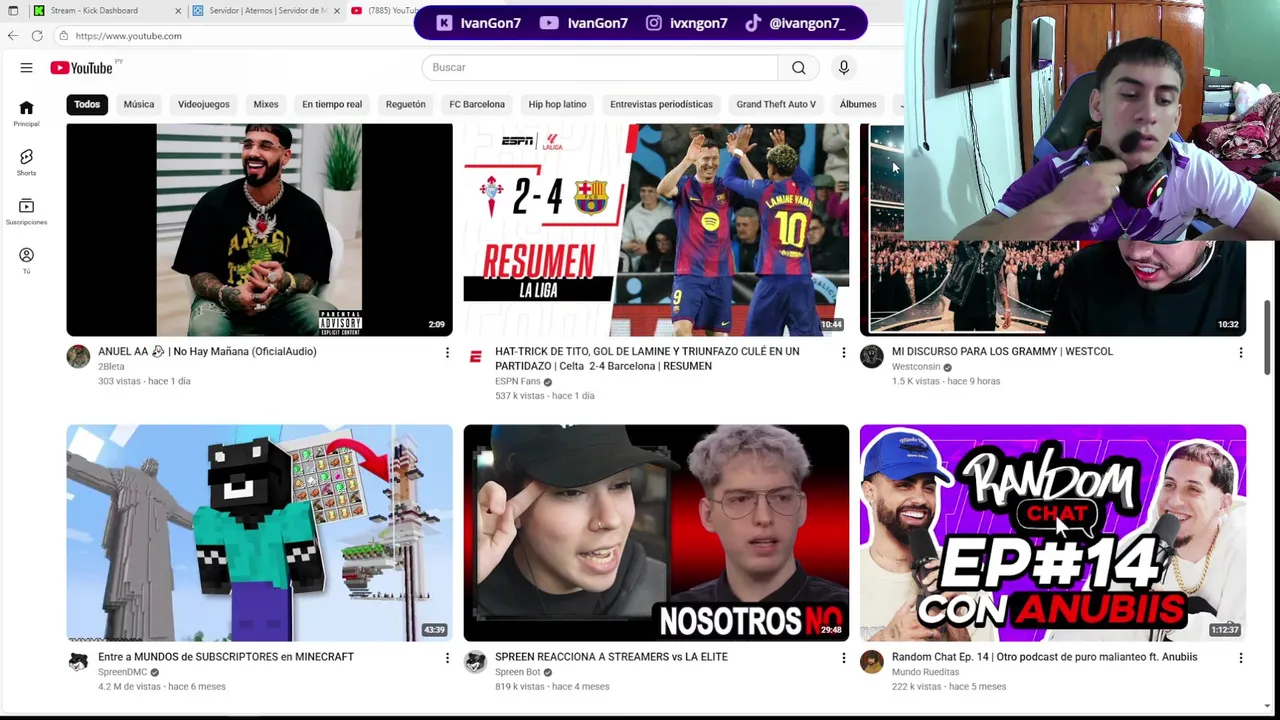Open title 'MI DISCURSO PARA LOS GRAMMY | WESTCOL'
This screenshot has height=720, width=1280.
[1002, 352]
